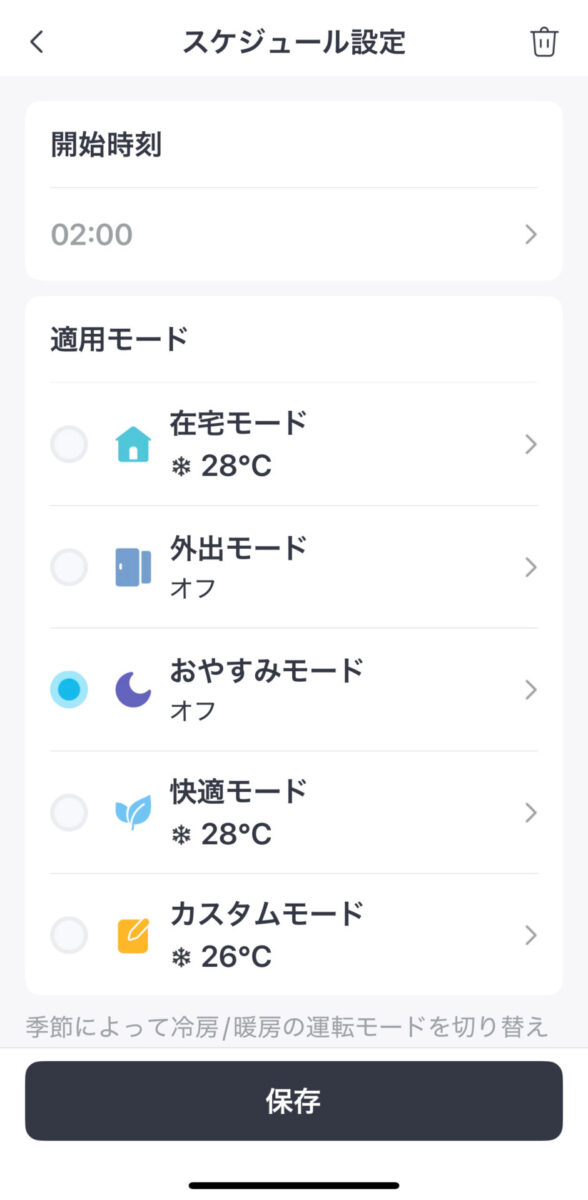The width and height of the screenshot is (588, 1200).
Task: Tap the blue door icon for 外出モード
Action: tap(133, 567)
